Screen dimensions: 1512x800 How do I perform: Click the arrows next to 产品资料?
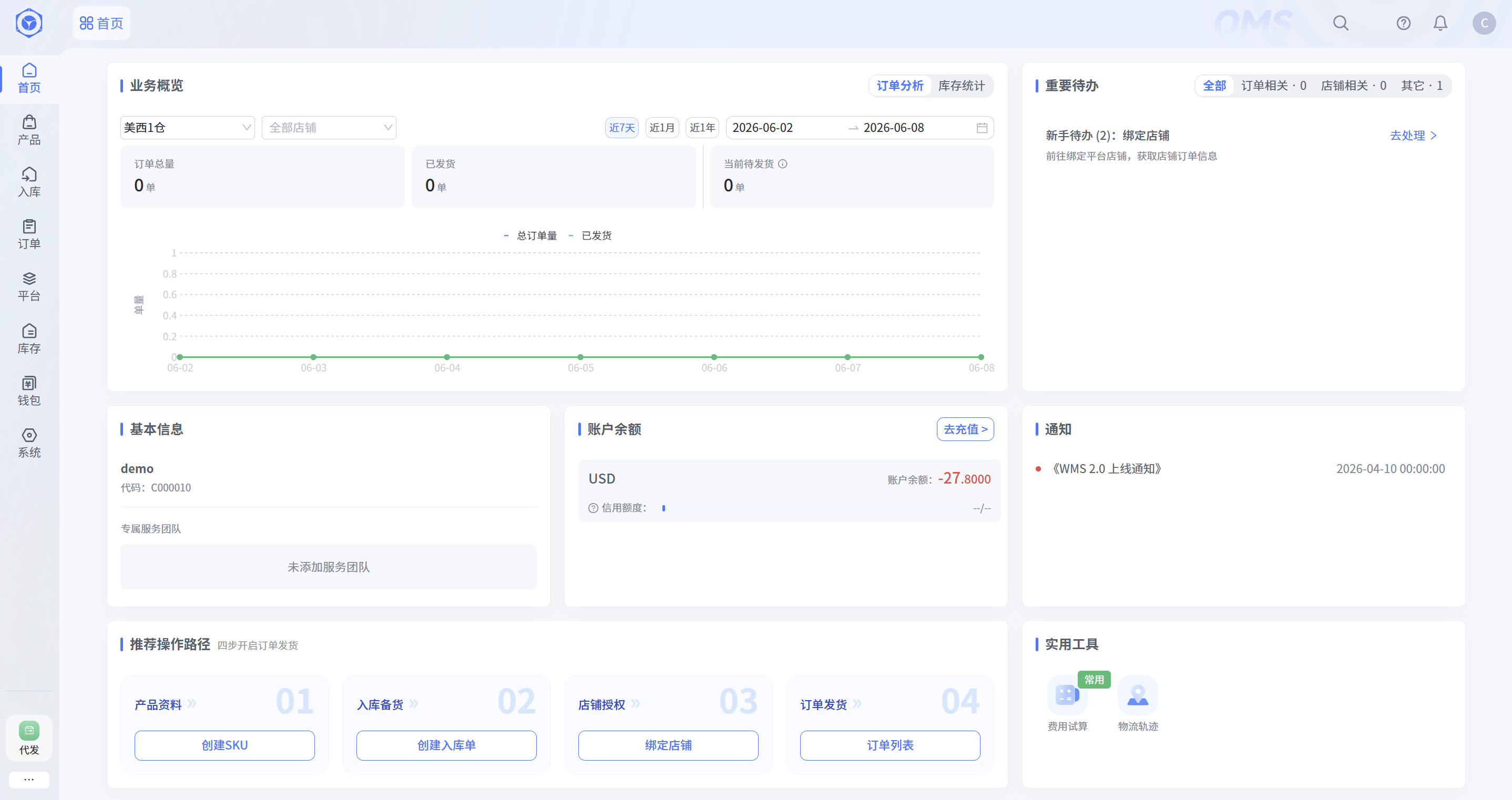point(192,704)
